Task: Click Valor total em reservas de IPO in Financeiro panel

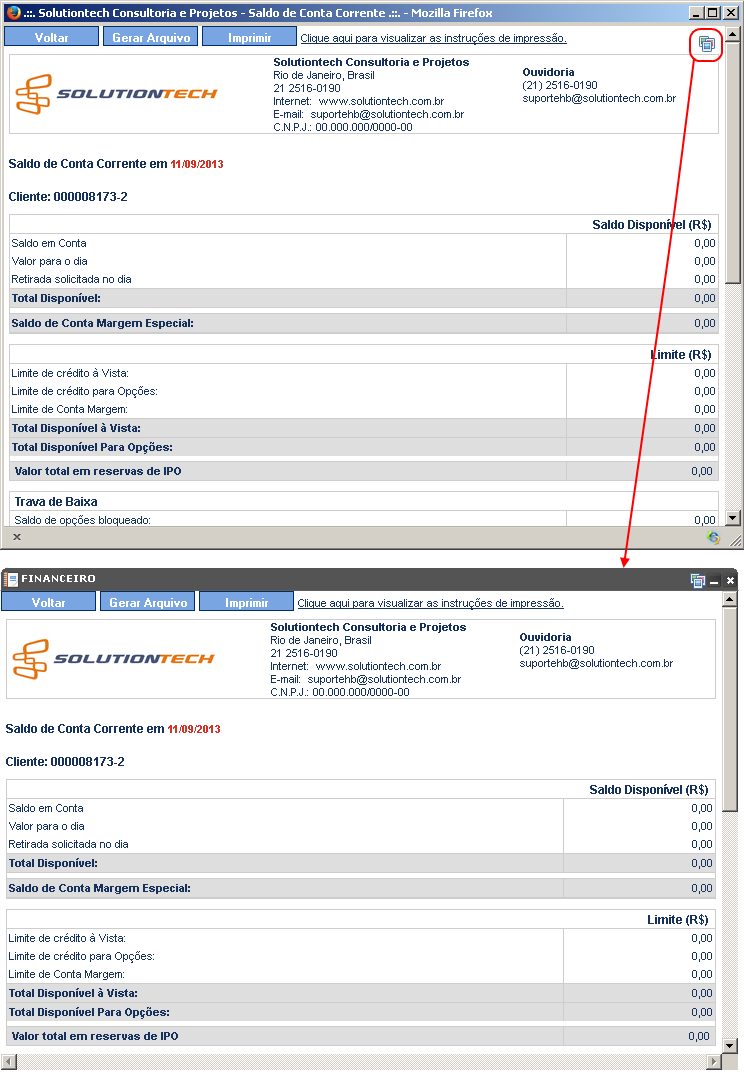Action: (95, 1036)
